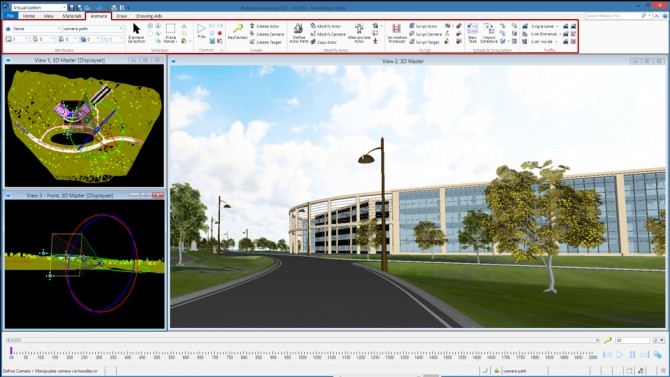Open the Keyframes key icon
The width and height of the screenshot is (670, 377).
click(x=238, y=32)
